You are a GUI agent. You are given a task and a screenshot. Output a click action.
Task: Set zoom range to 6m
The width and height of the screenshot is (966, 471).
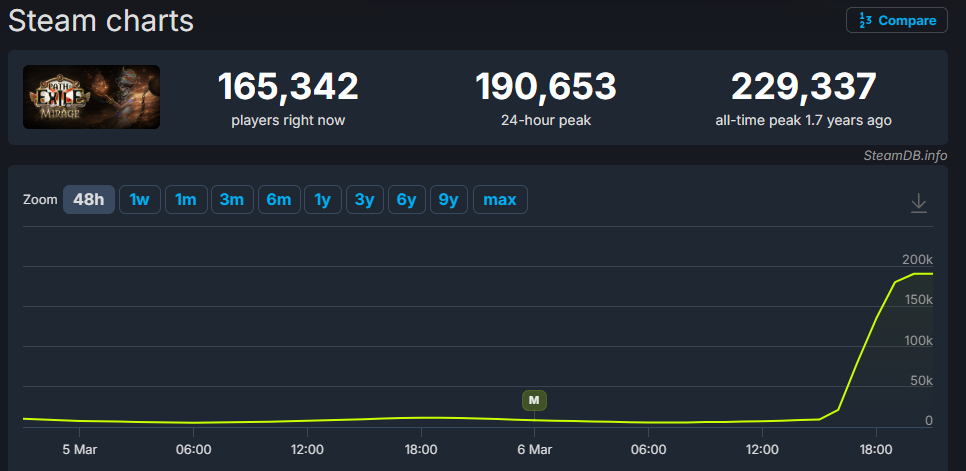tap(279, 199)
